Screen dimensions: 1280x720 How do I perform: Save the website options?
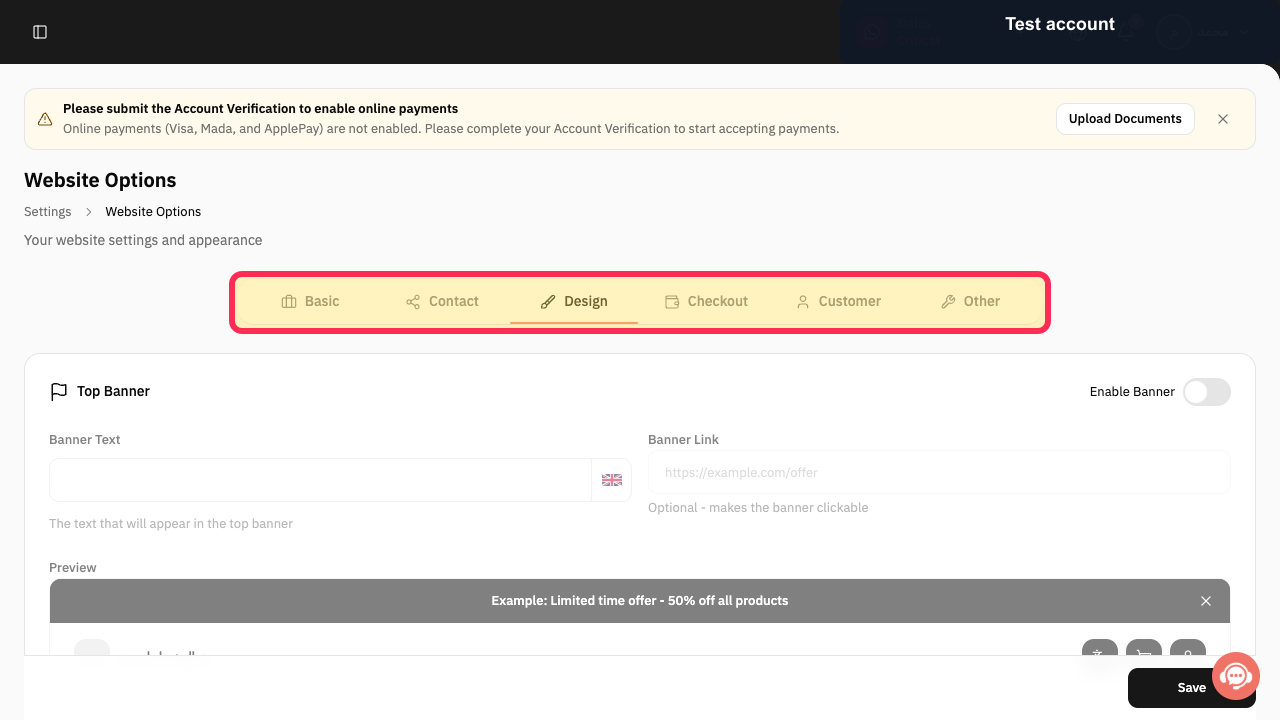(x=1192, y=688)
